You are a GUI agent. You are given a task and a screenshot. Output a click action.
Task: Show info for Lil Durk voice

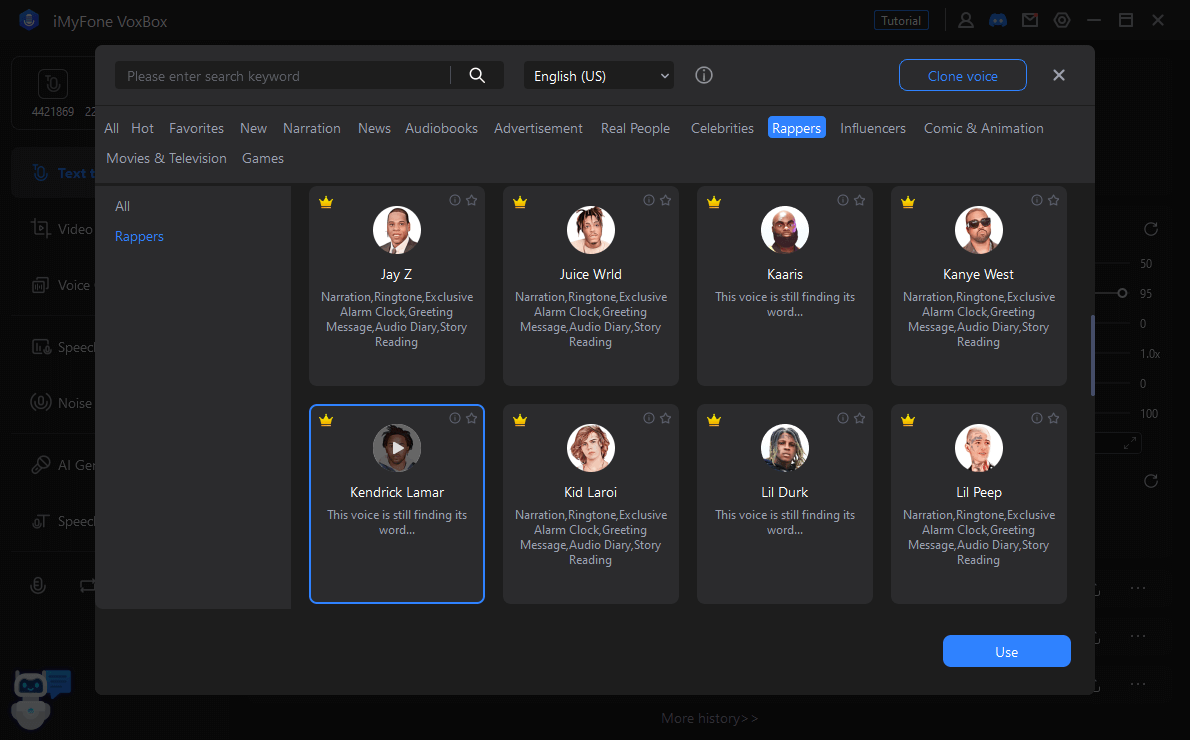842,418
